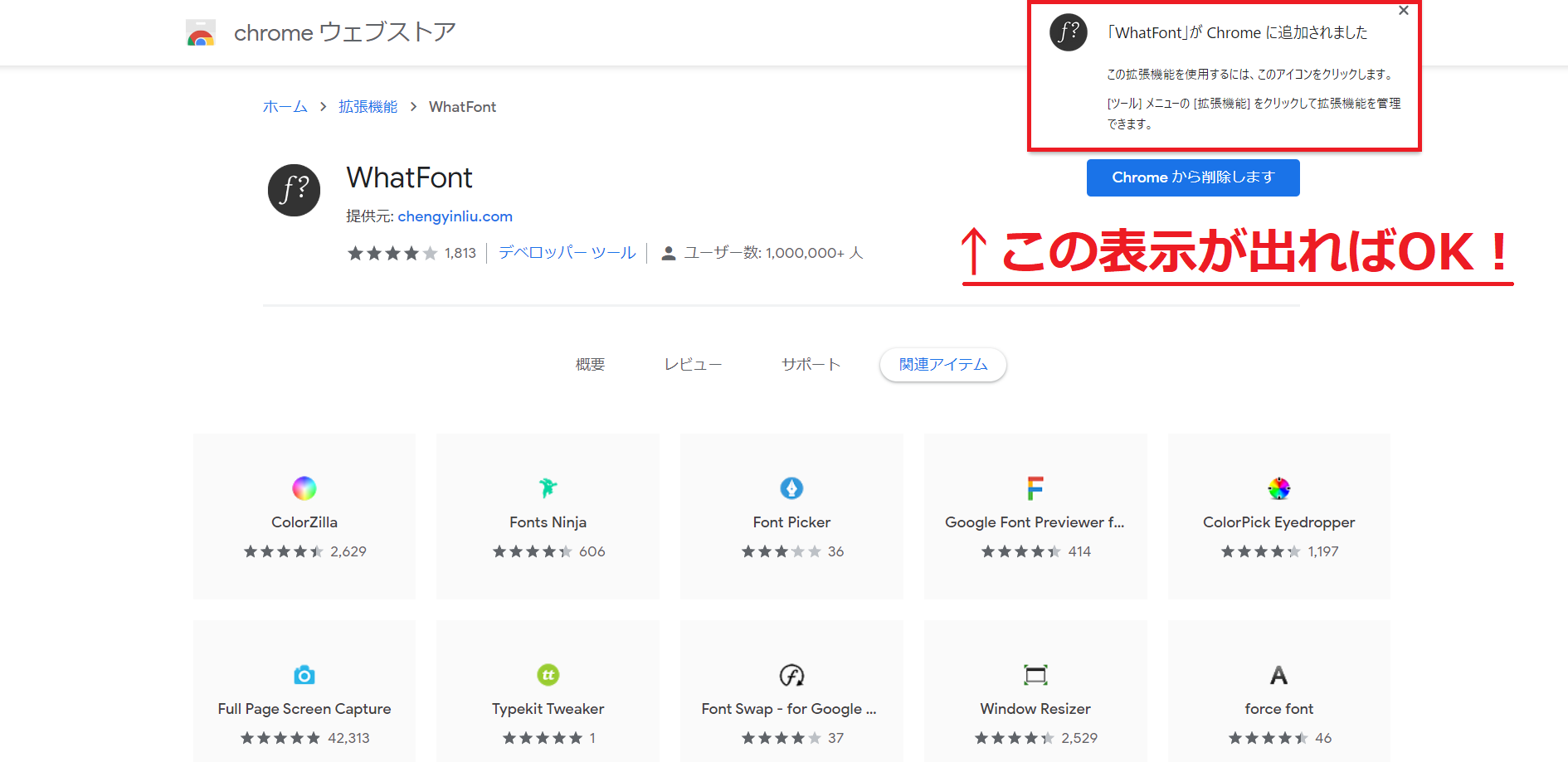This screenshot has width=1568, height=762.
Task: Select the Font Swap extension icon
Action: (791, 675)
